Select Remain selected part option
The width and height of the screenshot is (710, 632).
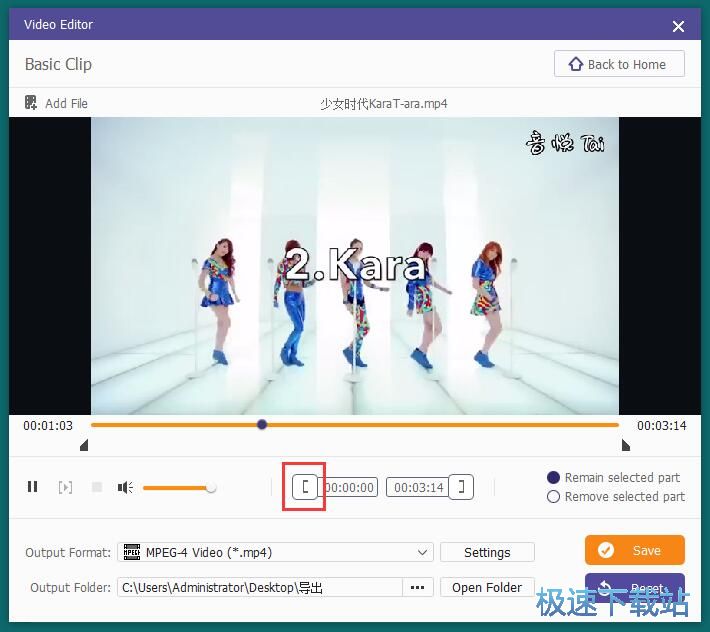point(614,477)
